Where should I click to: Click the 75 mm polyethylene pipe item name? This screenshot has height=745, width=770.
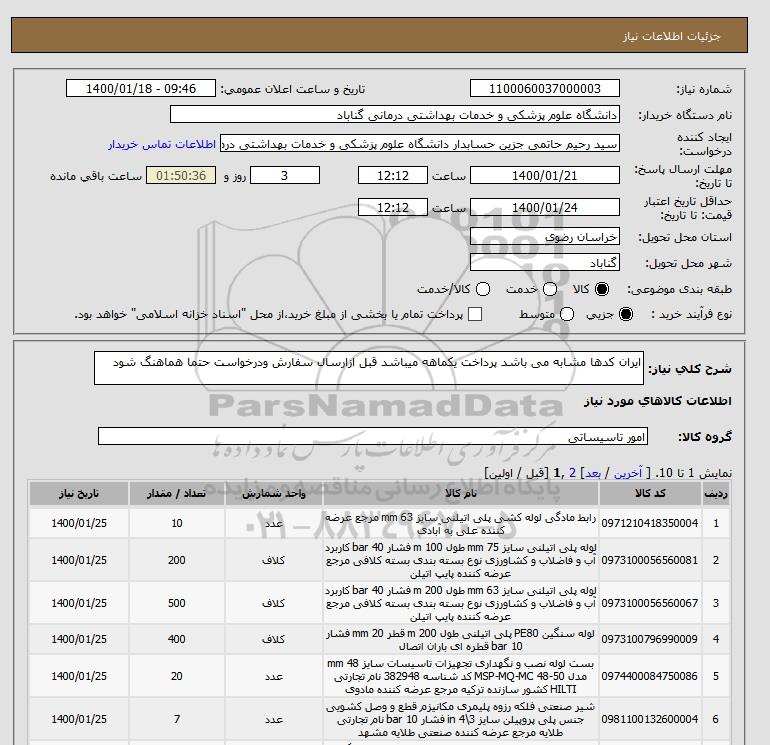point(461,560)
